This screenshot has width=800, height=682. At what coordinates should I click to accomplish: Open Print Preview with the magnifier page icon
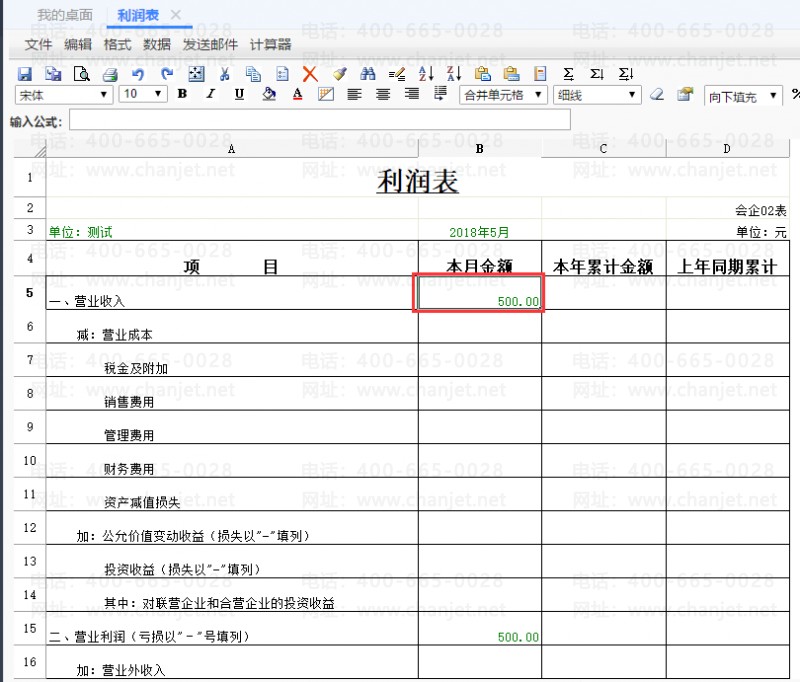pos(82,74)
